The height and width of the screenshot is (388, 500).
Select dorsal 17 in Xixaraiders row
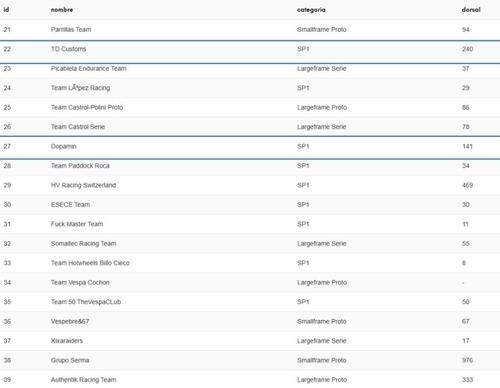pos(466,341)
